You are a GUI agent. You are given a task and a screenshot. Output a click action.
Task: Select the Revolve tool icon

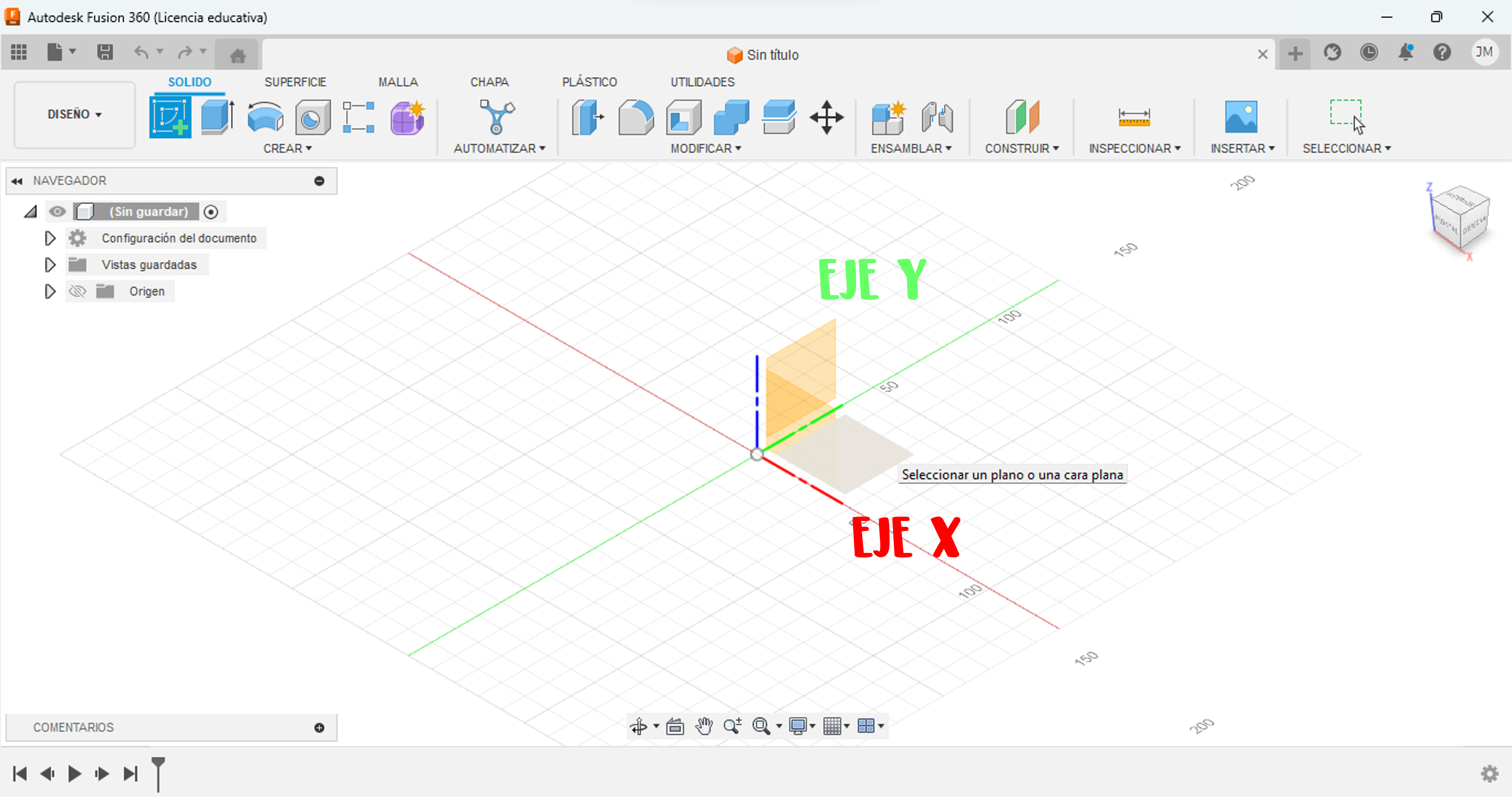pos(265,118)
